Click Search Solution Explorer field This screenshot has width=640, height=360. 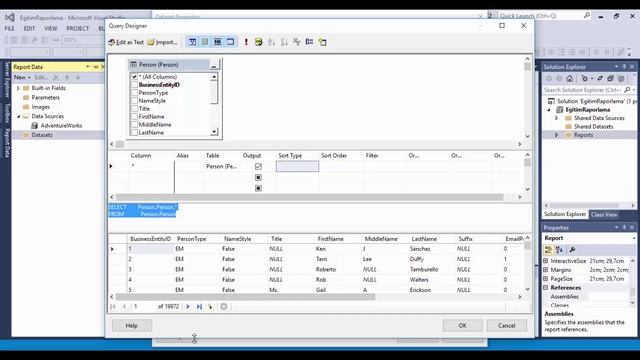[583, 90]
